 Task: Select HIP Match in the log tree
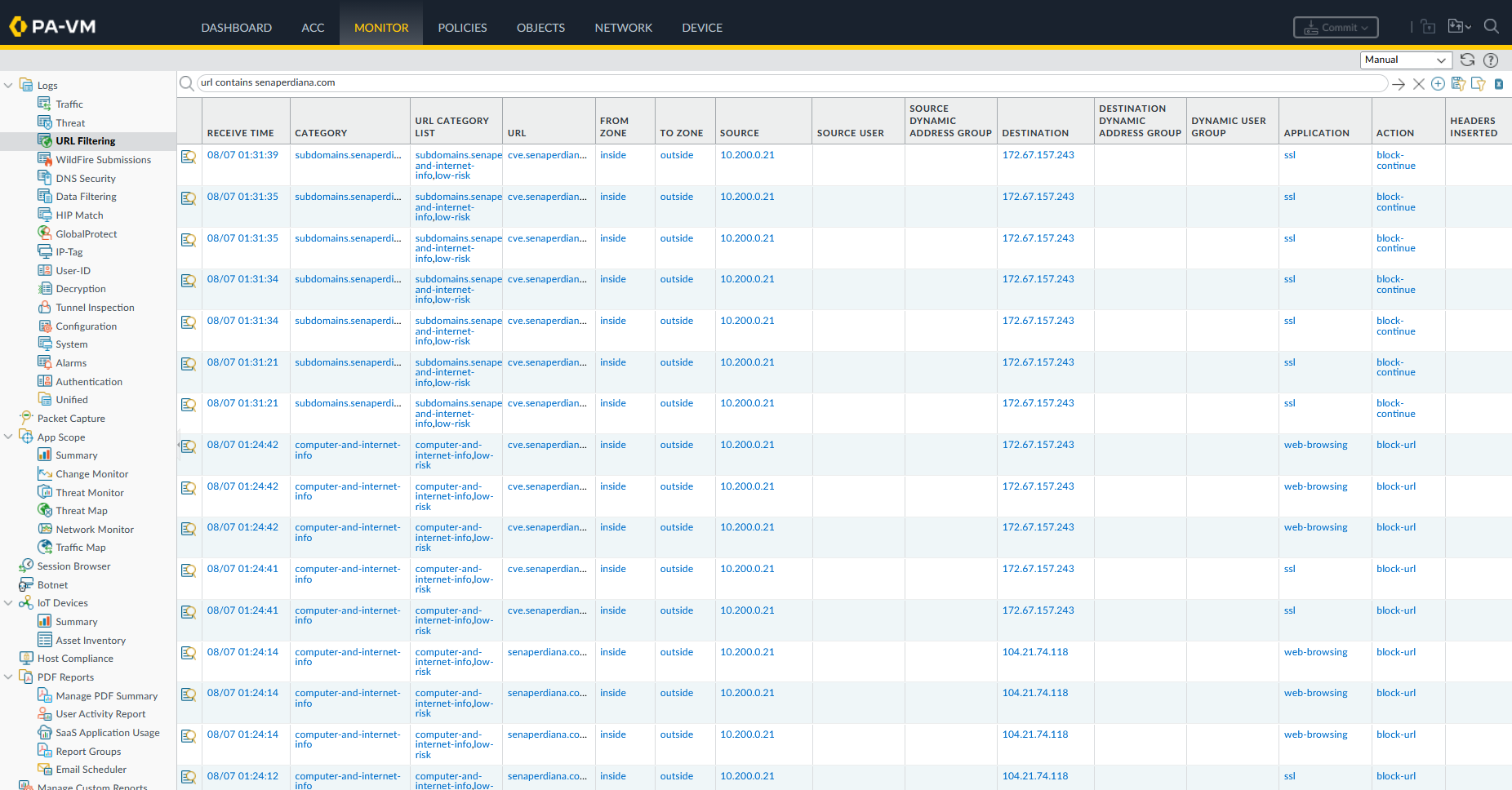pyautogui.click(x=80, y=215)
